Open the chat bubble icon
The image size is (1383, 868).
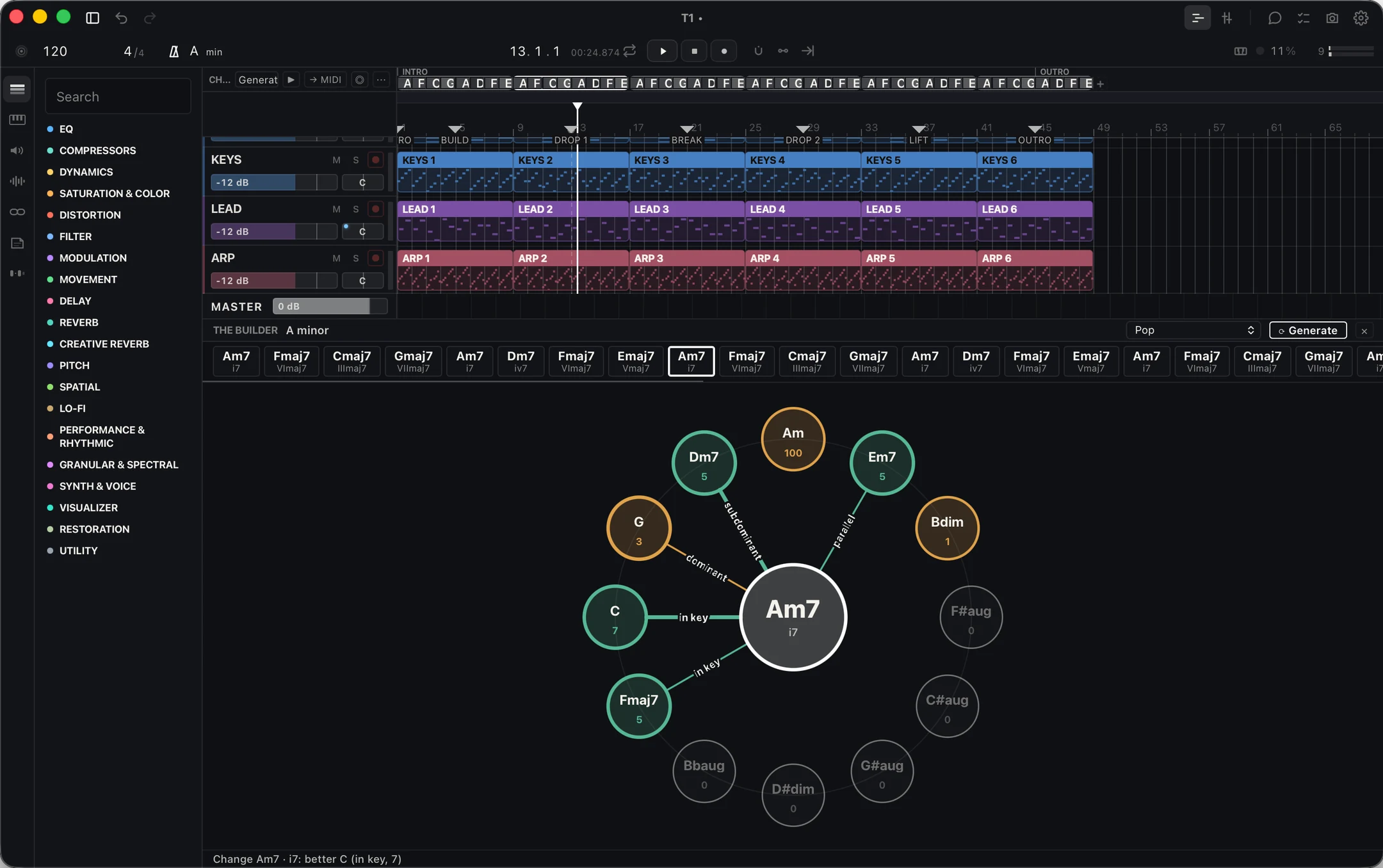tap(1274, 18)
